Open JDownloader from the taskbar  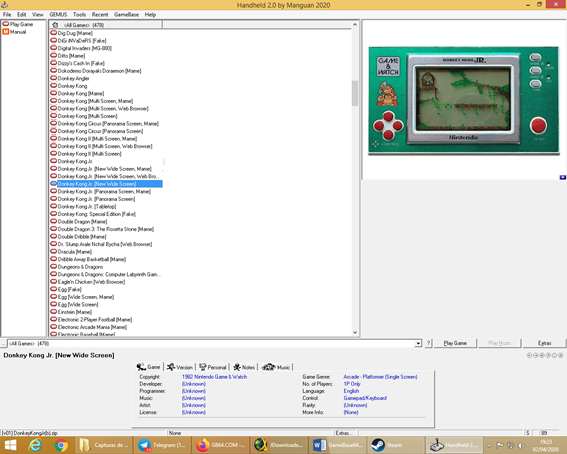(278, 445)
